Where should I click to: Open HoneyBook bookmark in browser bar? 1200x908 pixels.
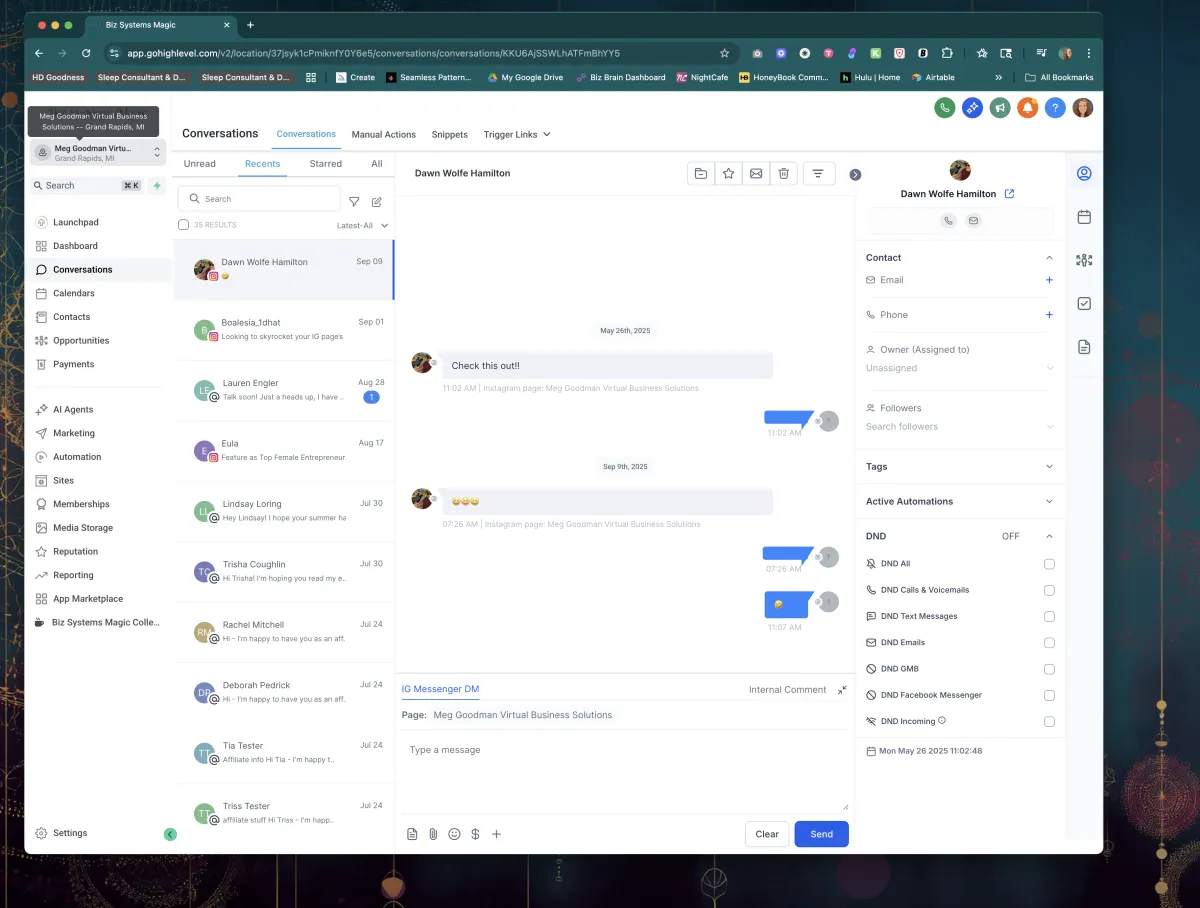(x=784, y=77)
